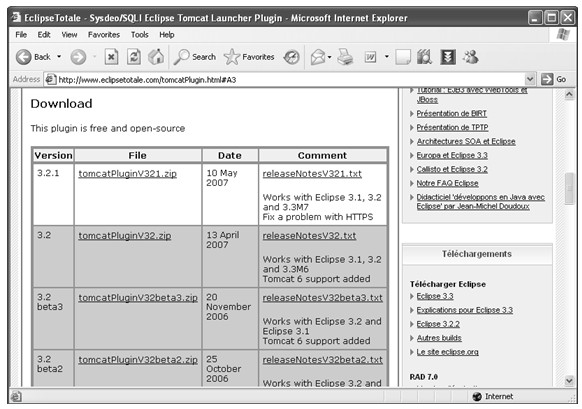
Task: Open releaseNotesV321.txt
Action: click(x=312, y=174)
